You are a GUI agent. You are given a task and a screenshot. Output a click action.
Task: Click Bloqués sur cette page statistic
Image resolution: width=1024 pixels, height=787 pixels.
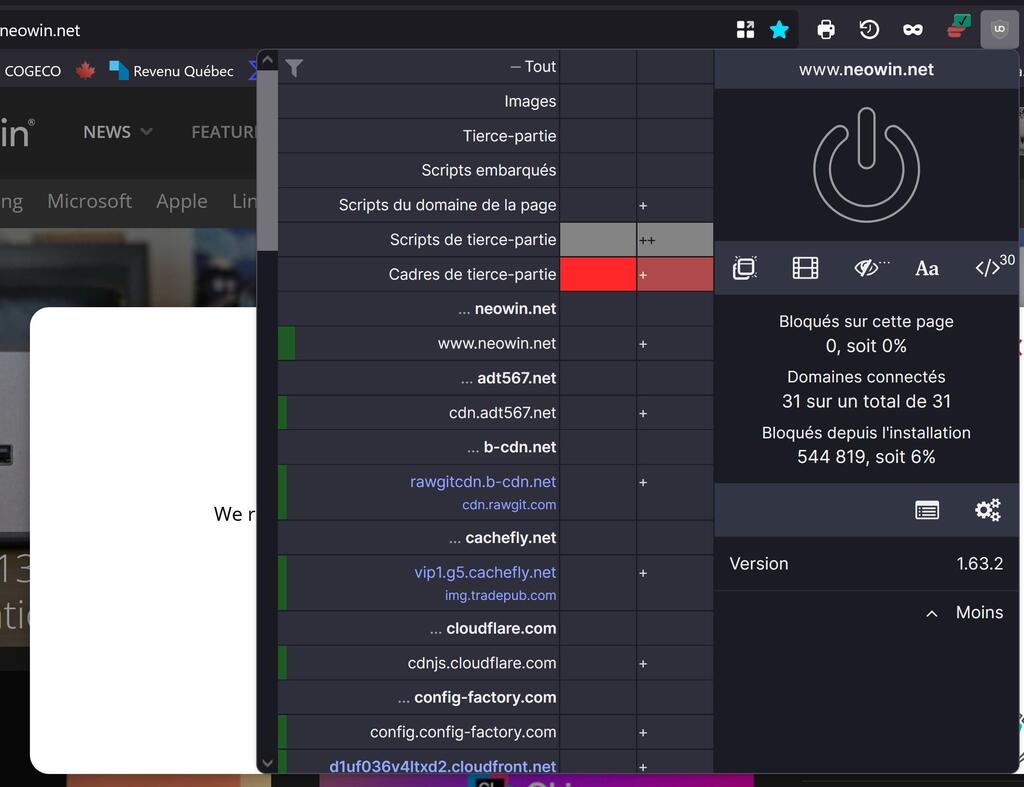[x=866, y=333]
